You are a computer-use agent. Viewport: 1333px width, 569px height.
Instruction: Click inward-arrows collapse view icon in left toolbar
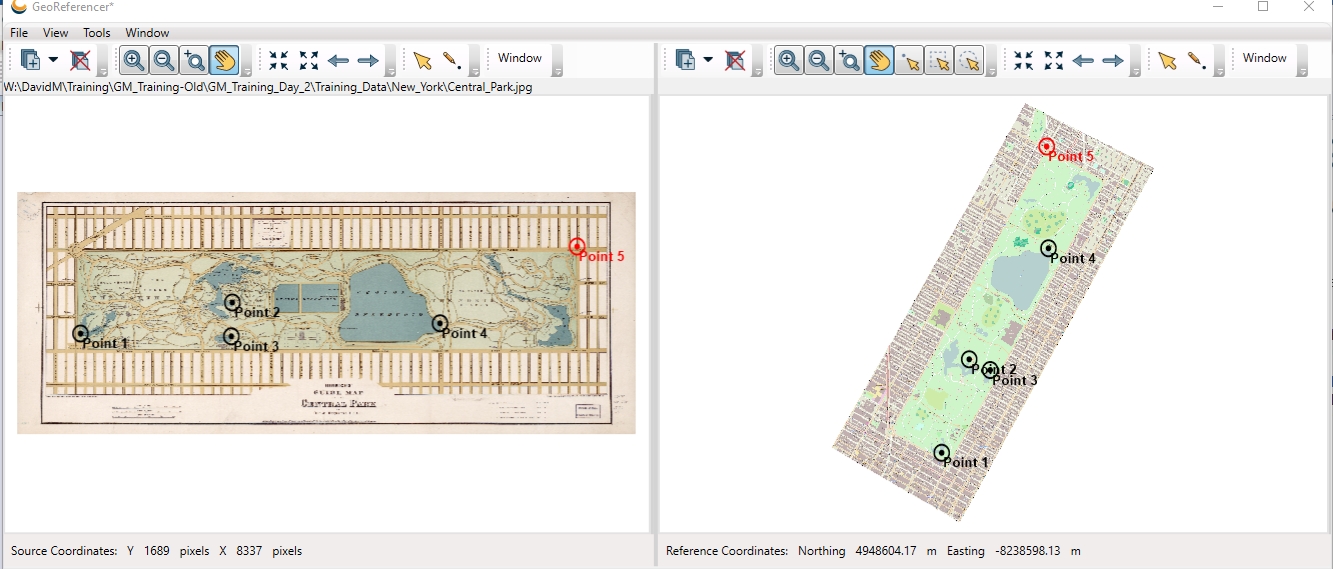[278, 61]
